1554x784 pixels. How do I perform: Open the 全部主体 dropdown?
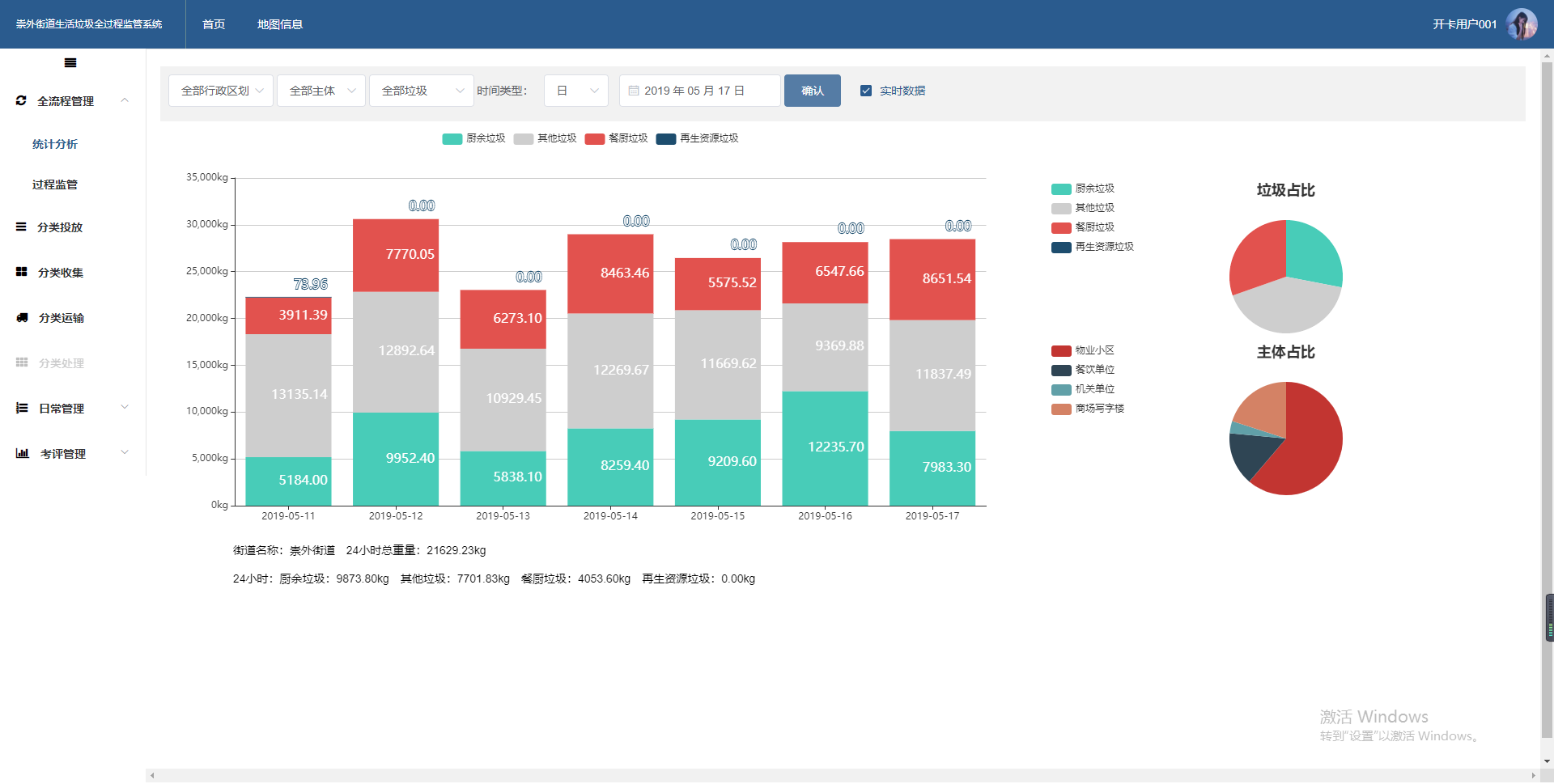[321, 91]
